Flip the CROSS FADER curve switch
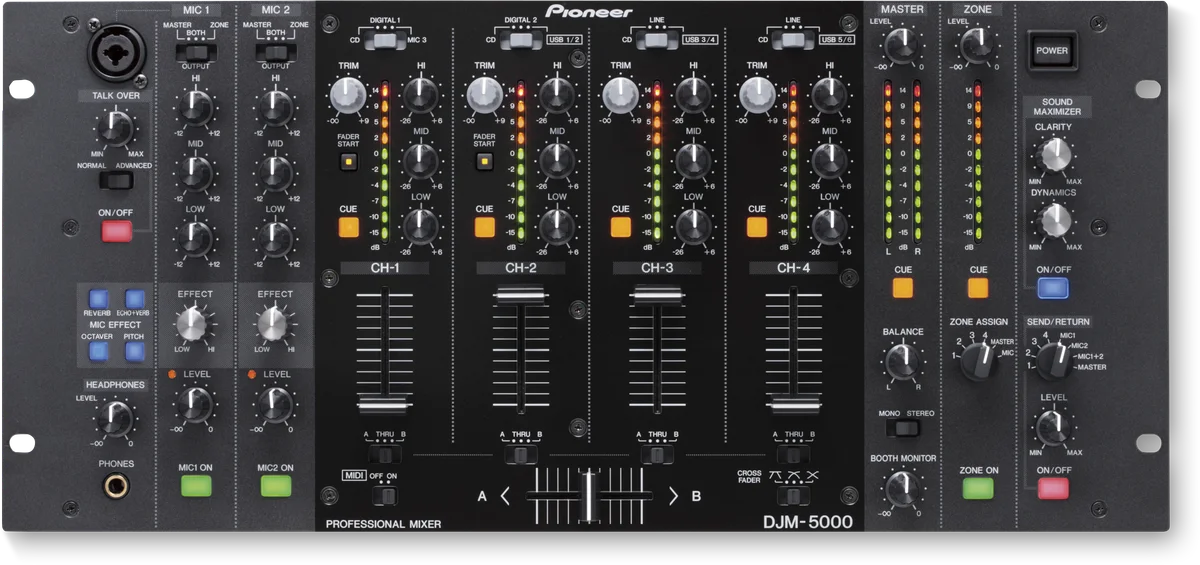 pos(792,495)
